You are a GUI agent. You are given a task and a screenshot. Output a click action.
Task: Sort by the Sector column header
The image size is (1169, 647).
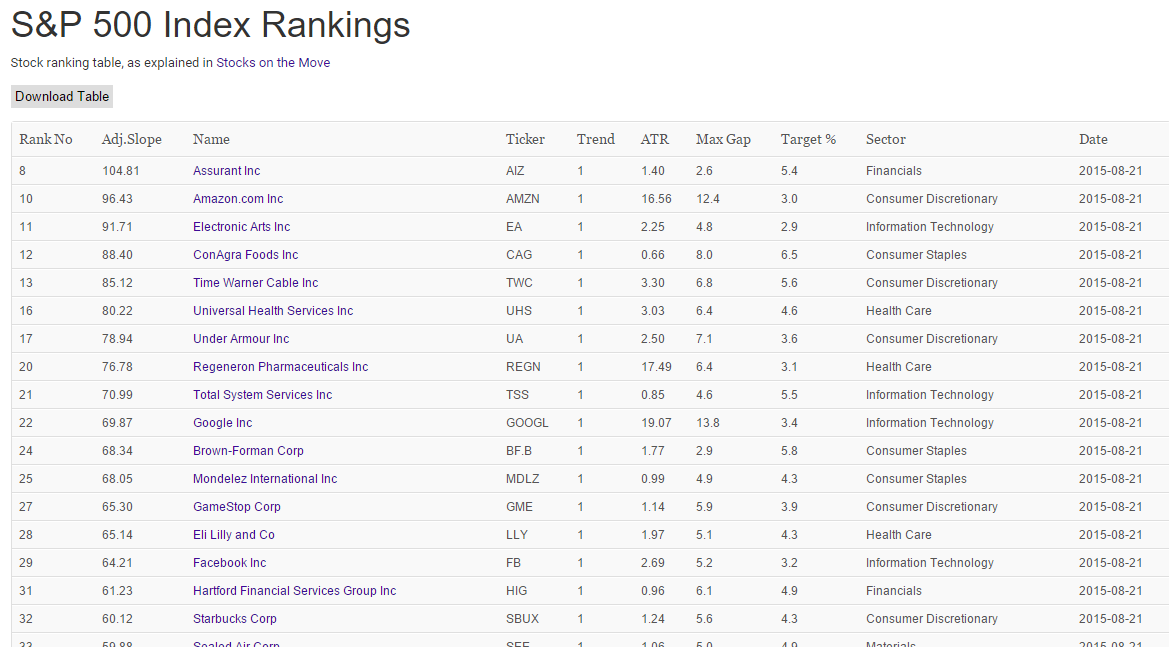click(x=886, y=139)
